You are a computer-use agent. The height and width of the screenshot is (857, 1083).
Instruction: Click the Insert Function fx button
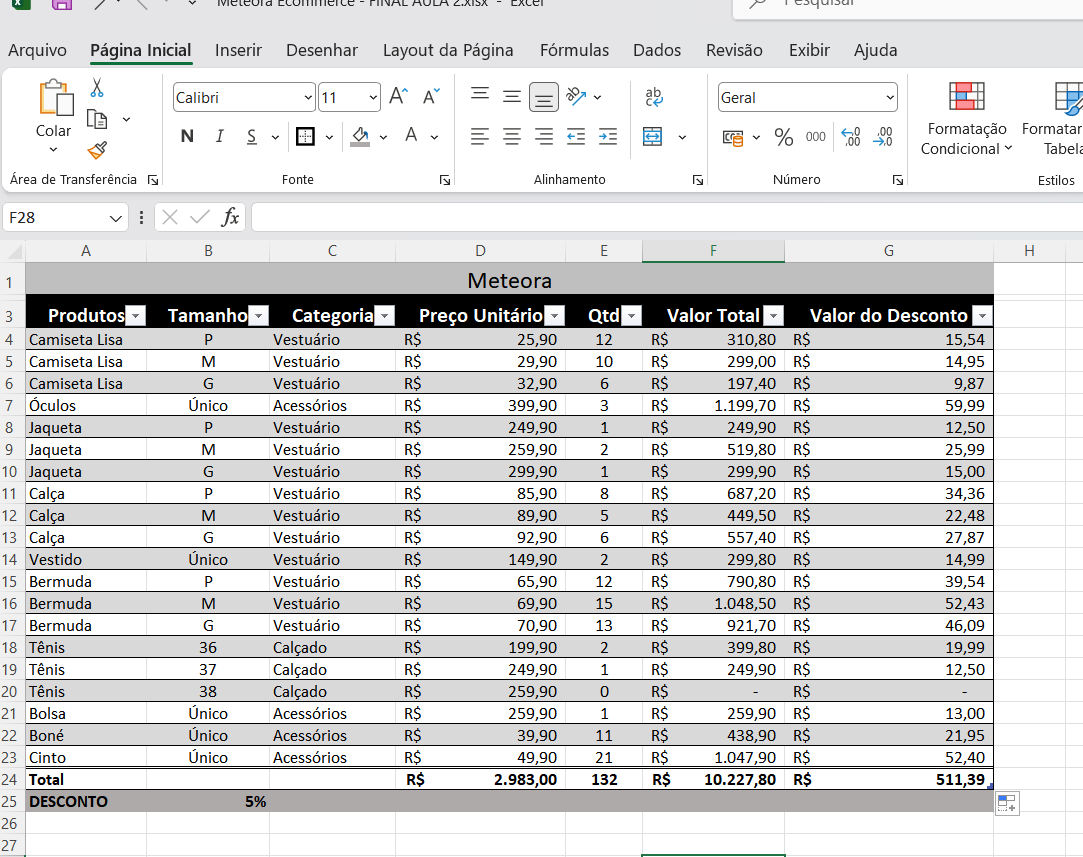tap(230, 217)
